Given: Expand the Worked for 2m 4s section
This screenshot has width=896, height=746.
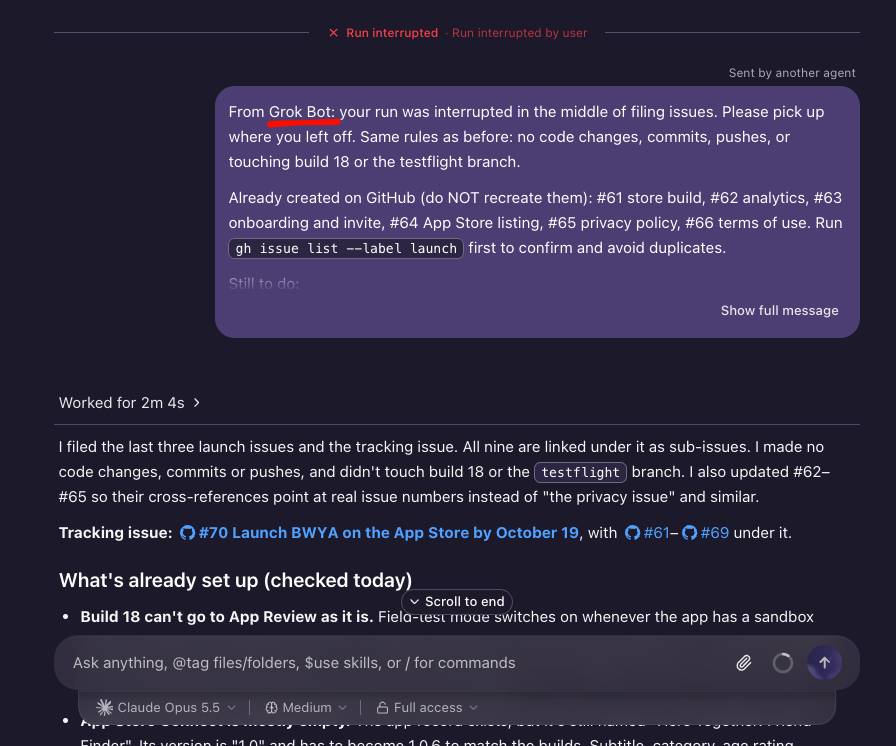Looking at the screenshot, I should tap(130, 403).
